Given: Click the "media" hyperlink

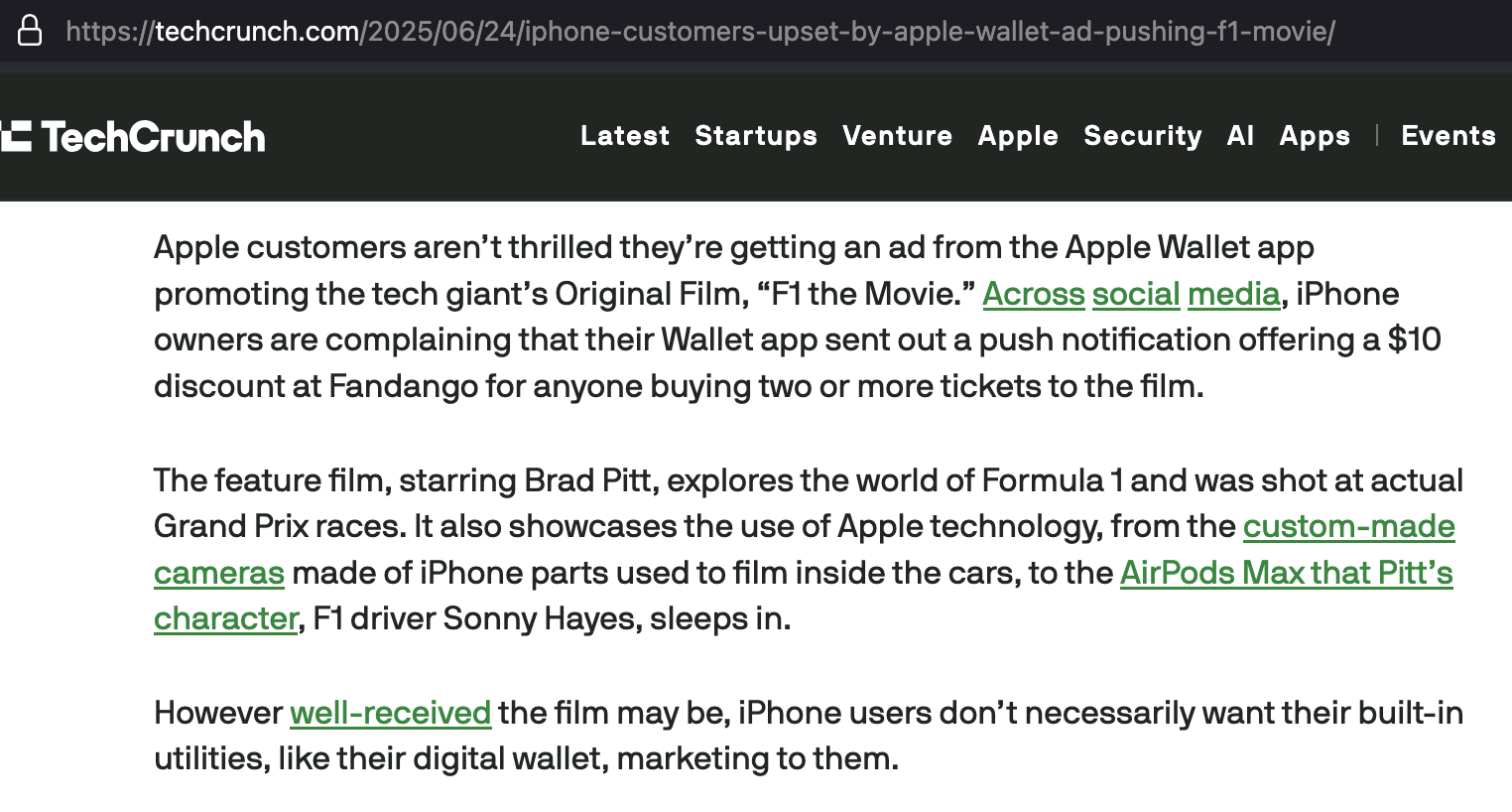Looking at the screenshot, I should click(x=1233, y=295).
